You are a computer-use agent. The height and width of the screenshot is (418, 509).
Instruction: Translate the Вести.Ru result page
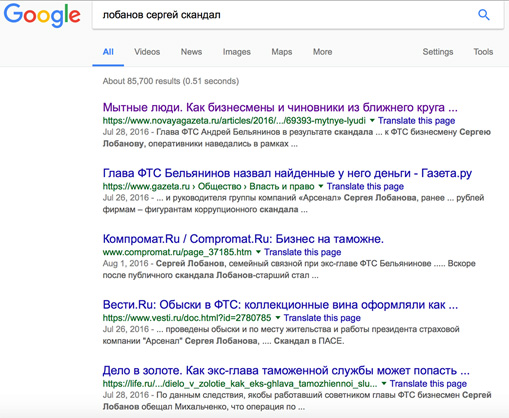point(322,318)
